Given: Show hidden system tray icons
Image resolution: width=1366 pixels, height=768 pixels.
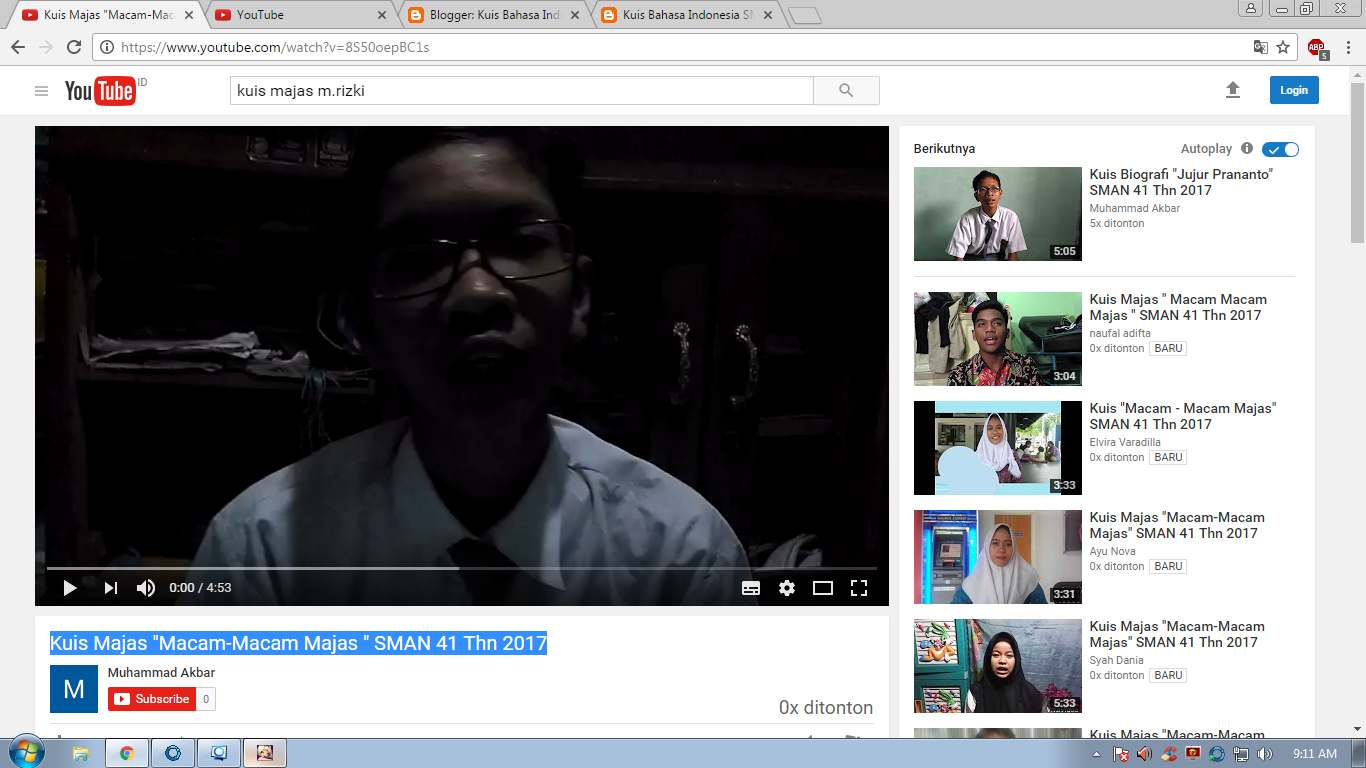Looking at the screenshot, I should click(1097, 754).
